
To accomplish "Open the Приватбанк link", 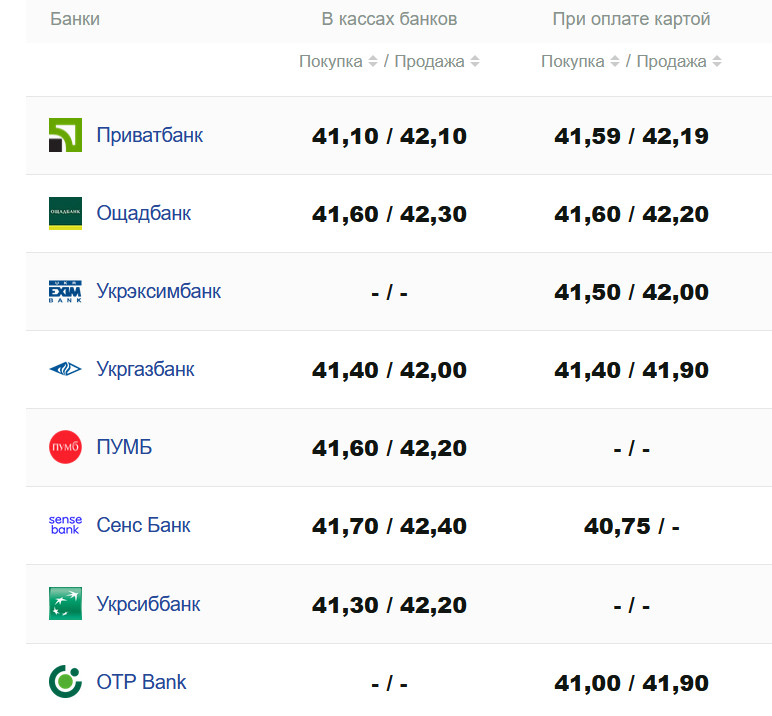I will [150, 135].
